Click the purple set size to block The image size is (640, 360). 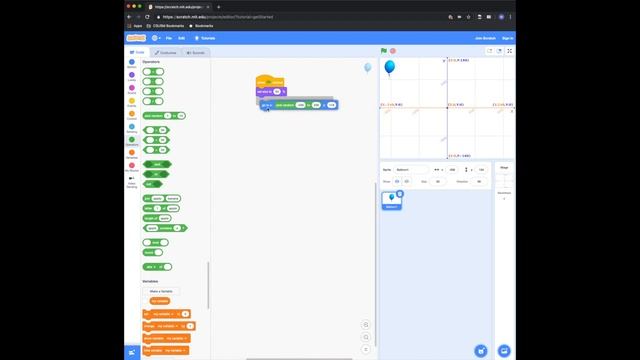pos(271,91)
